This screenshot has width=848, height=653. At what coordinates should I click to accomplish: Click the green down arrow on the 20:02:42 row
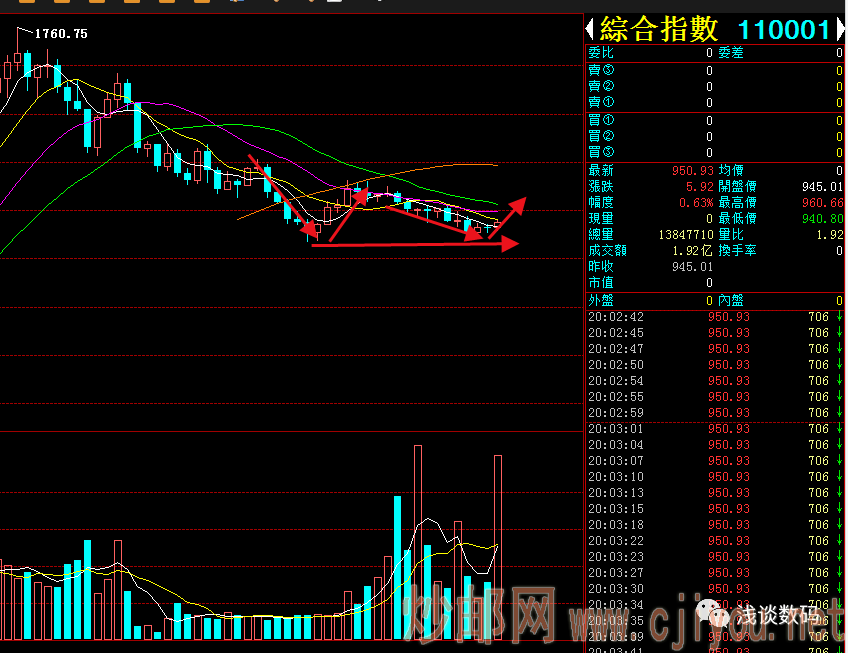tap(839, 317)
